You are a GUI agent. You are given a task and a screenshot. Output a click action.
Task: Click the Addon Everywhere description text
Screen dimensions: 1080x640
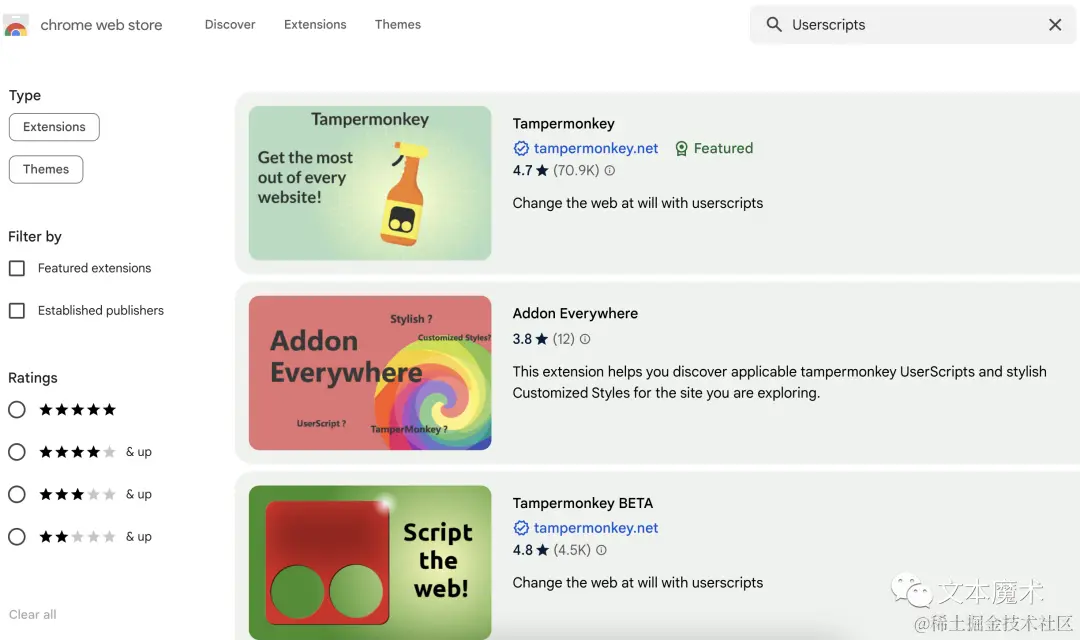780,382
